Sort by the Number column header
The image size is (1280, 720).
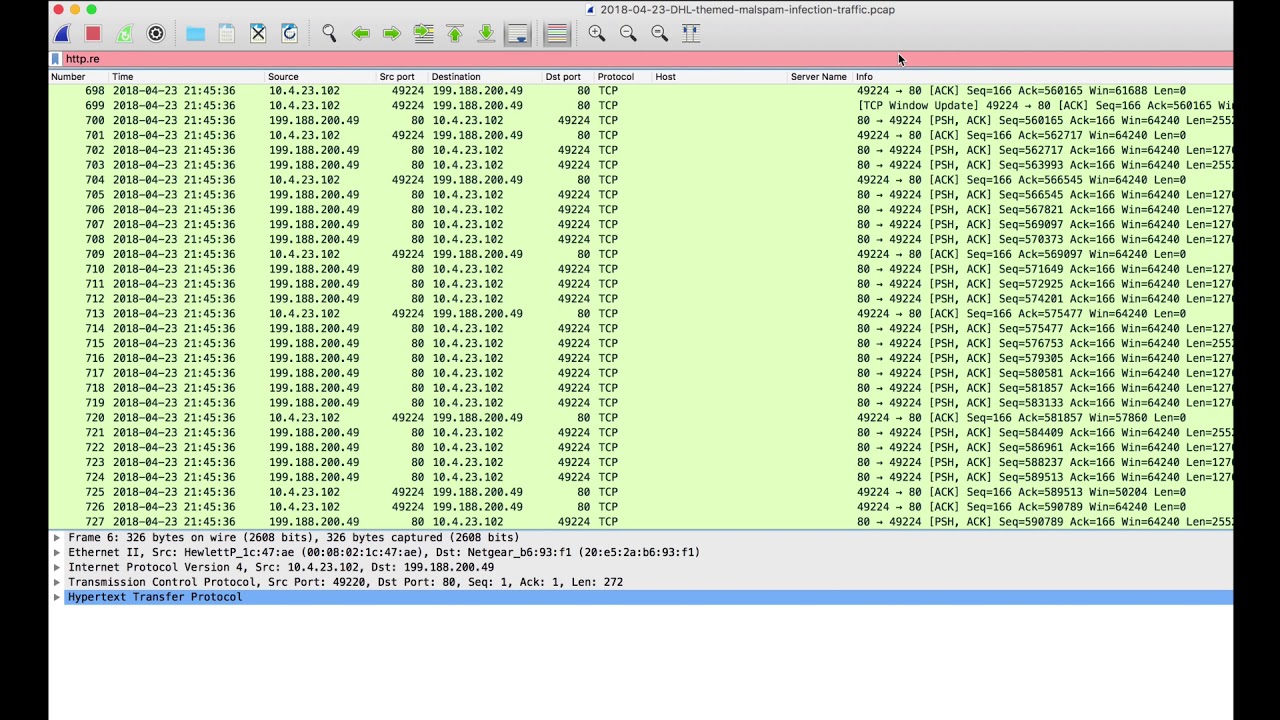point(79,76)
